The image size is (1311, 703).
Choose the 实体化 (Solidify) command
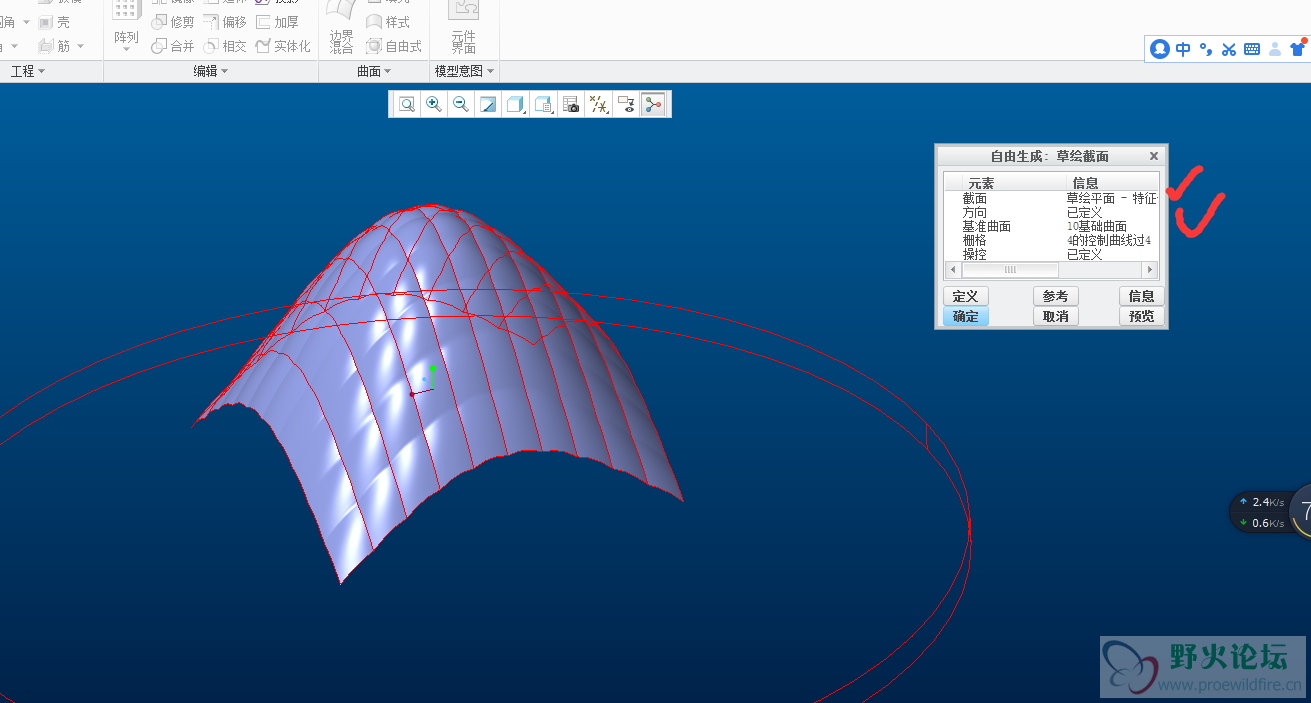coord(283,46)
